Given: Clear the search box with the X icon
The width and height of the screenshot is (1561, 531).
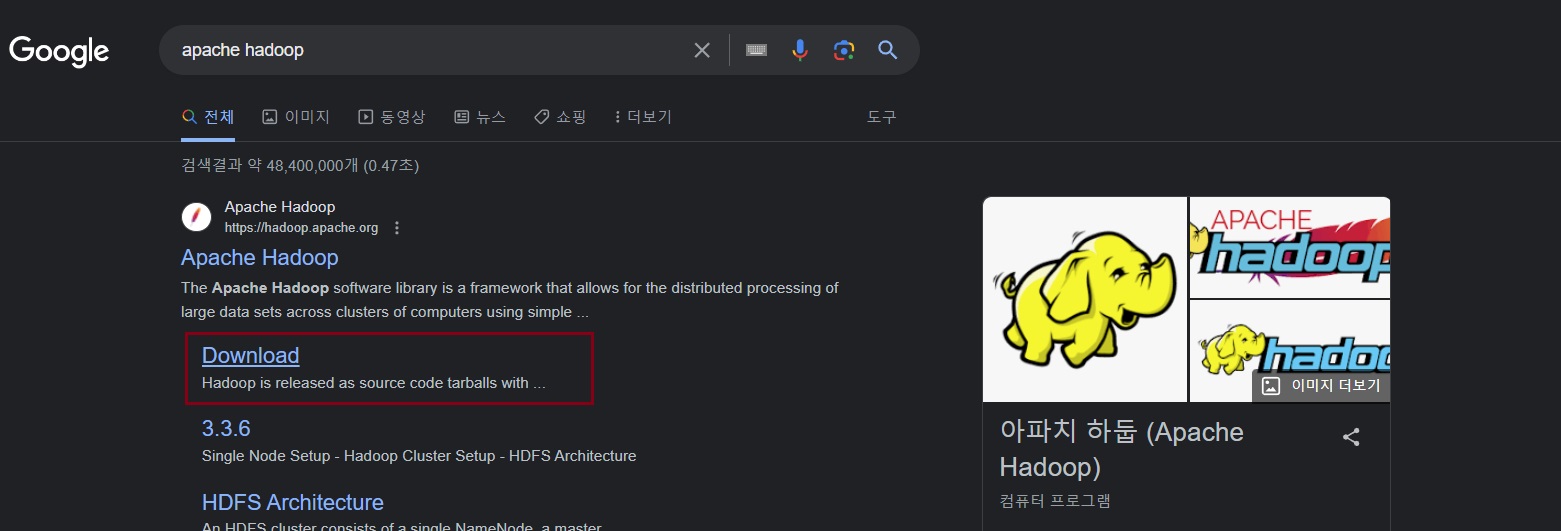Looking at the screenshot, I should (x=702, y=50).
